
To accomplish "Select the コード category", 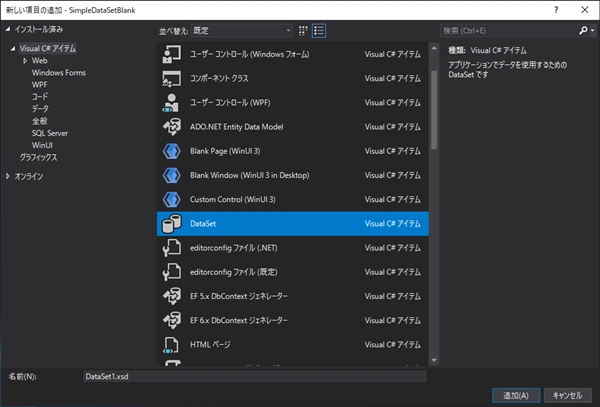I will point(40,97).
